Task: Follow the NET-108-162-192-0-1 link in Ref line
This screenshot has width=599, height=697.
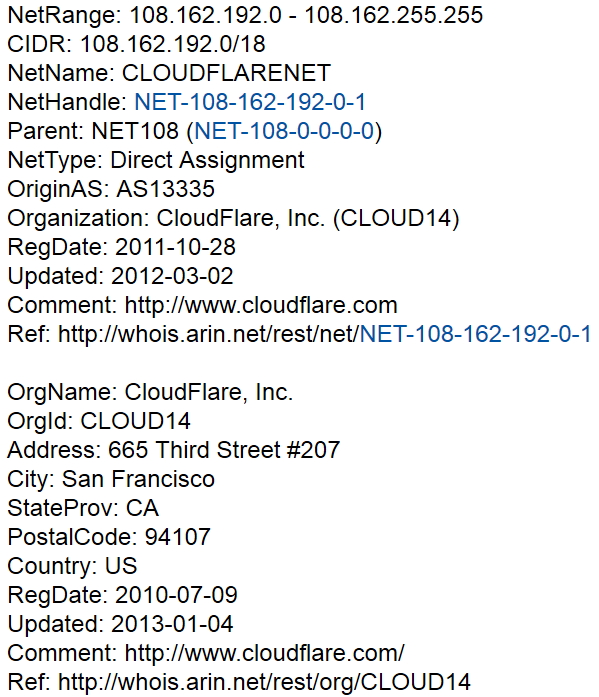Action: (475, 334)
